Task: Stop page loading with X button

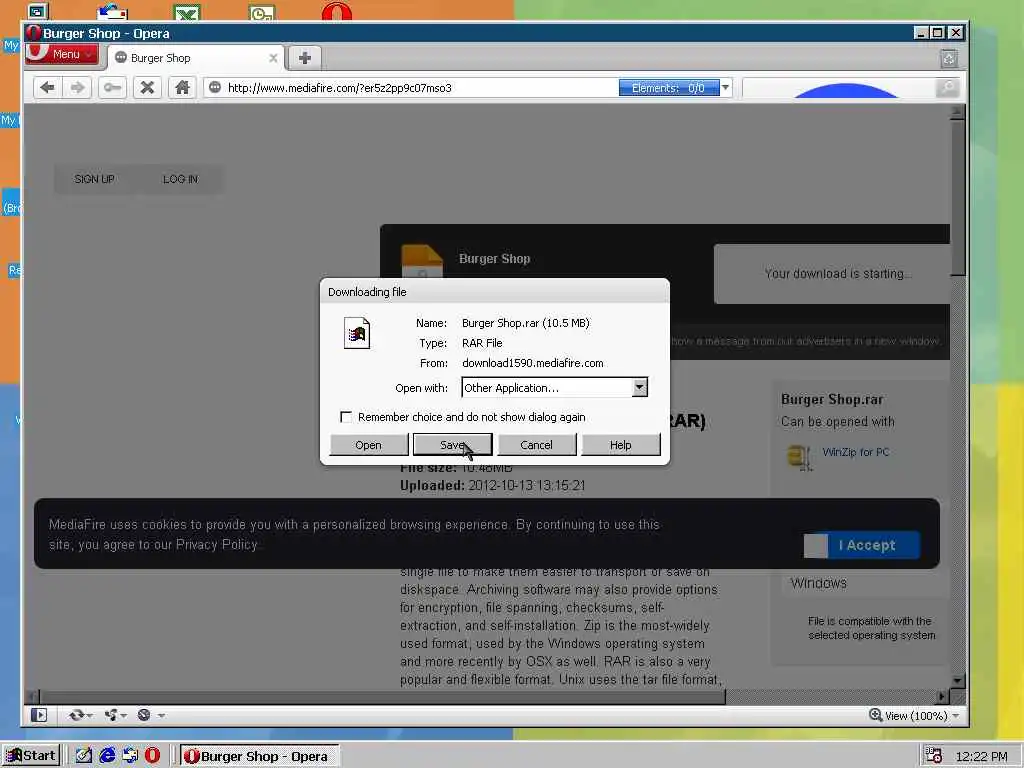Action: (x=148, y=88)
